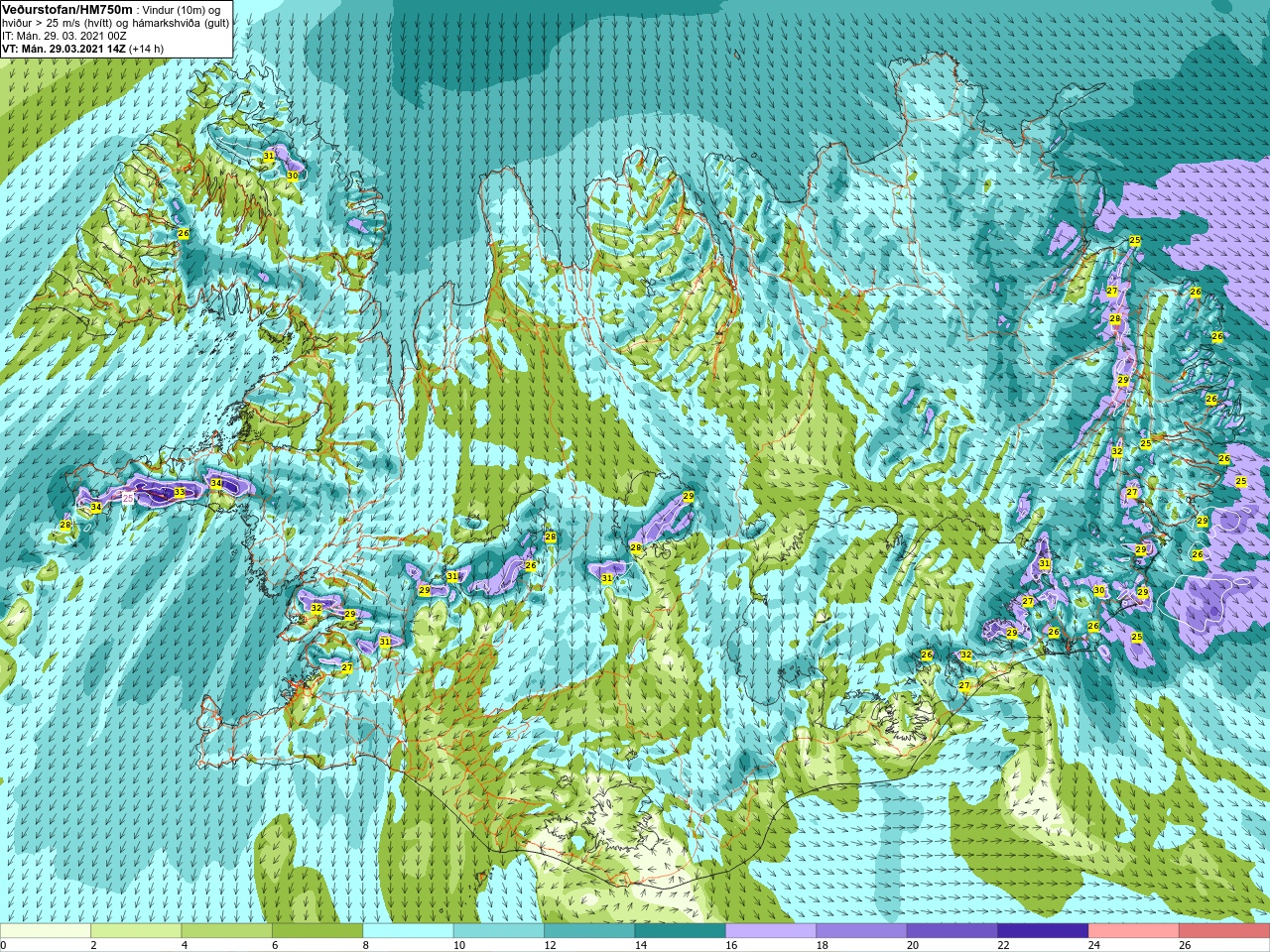The width and height of the screenshot is (1270, 952).
Task: Click the 0–2 m/s pale yellow legend swatch
Action: point(46,931)
